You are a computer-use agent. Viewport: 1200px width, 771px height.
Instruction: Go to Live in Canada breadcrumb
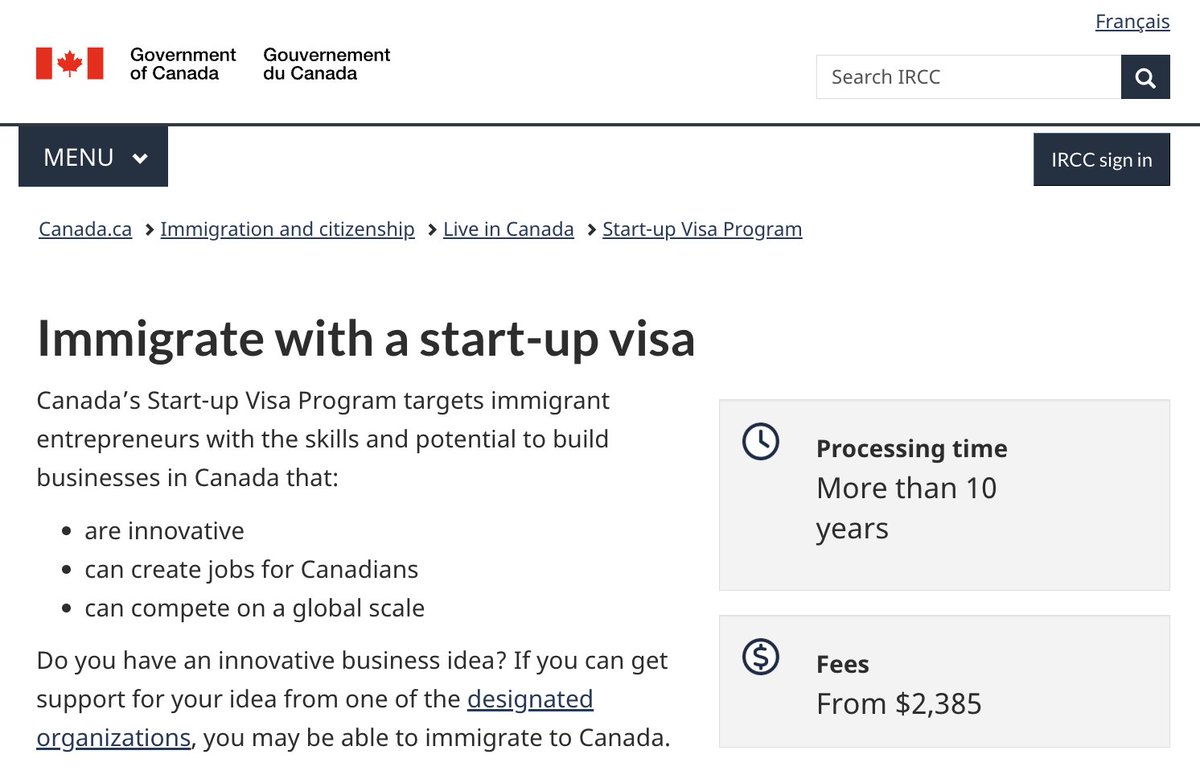[x=508, y=229]
